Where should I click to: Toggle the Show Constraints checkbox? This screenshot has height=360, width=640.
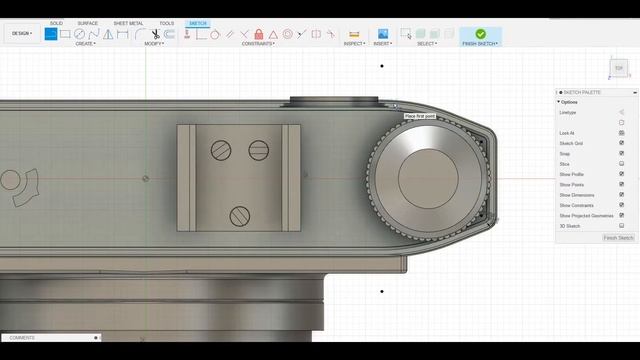coord(622,205)
